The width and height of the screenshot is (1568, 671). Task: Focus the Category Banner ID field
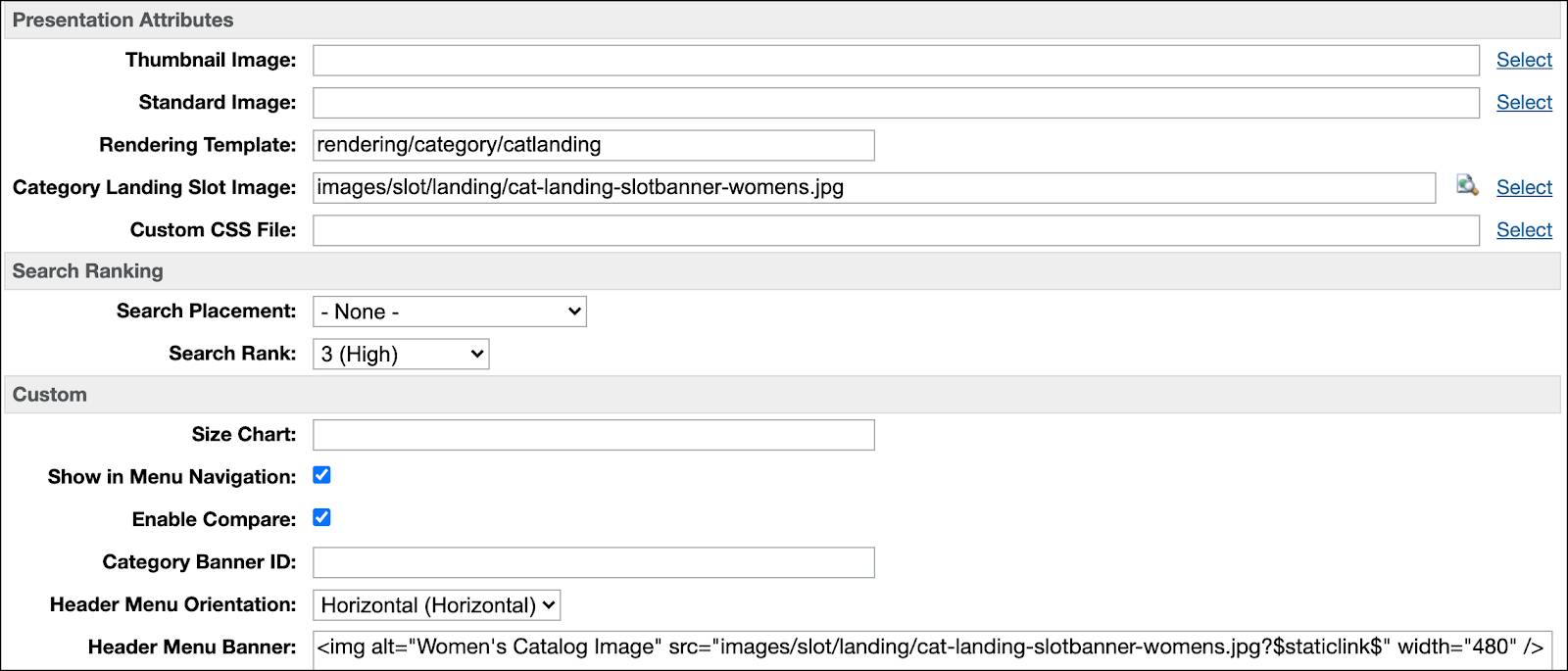pyautogui.click(x=594, y=562)
